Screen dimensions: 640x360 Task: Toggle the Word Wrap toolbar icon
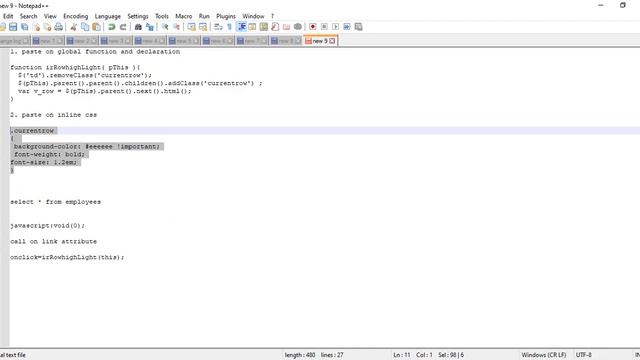[218, 27]
